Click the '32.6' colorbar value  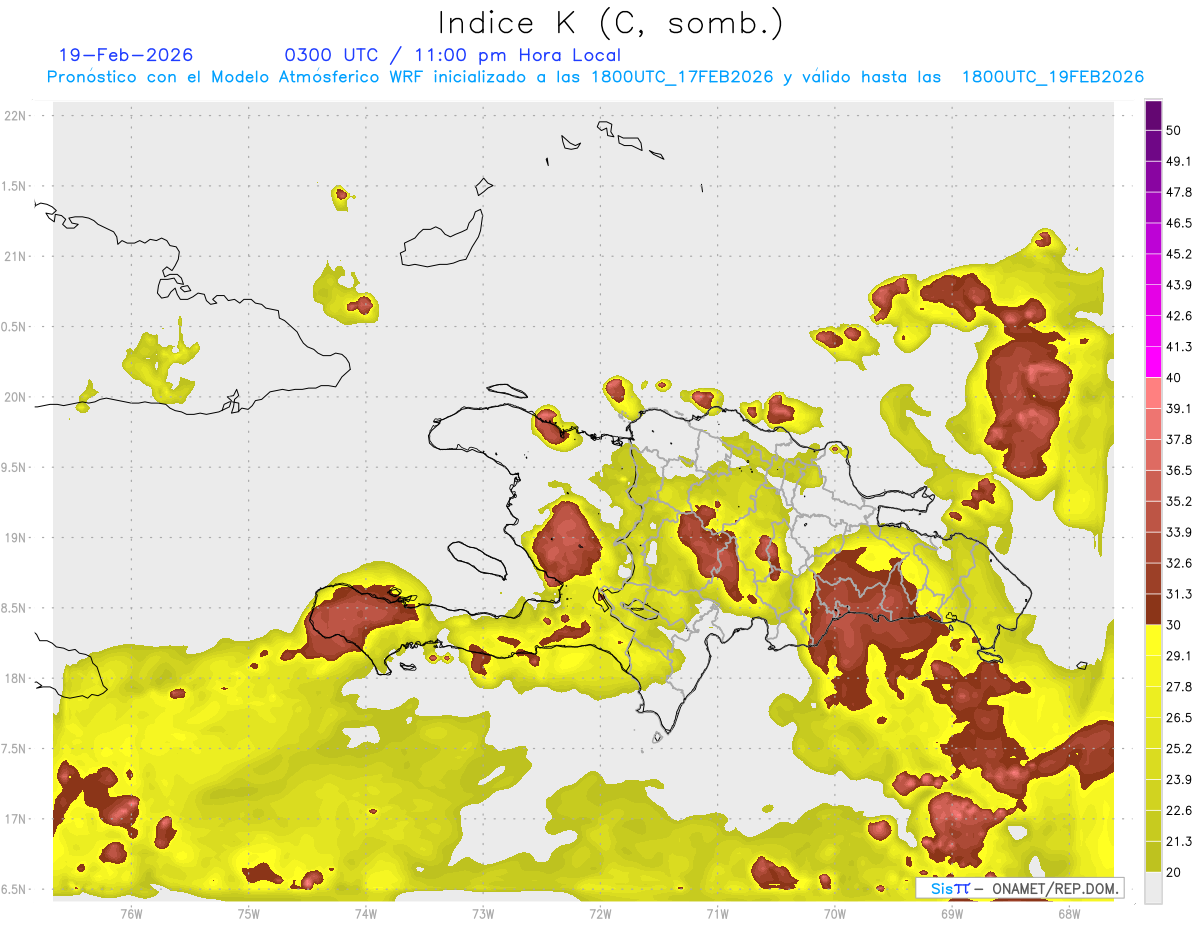(x=1178, y=563)
